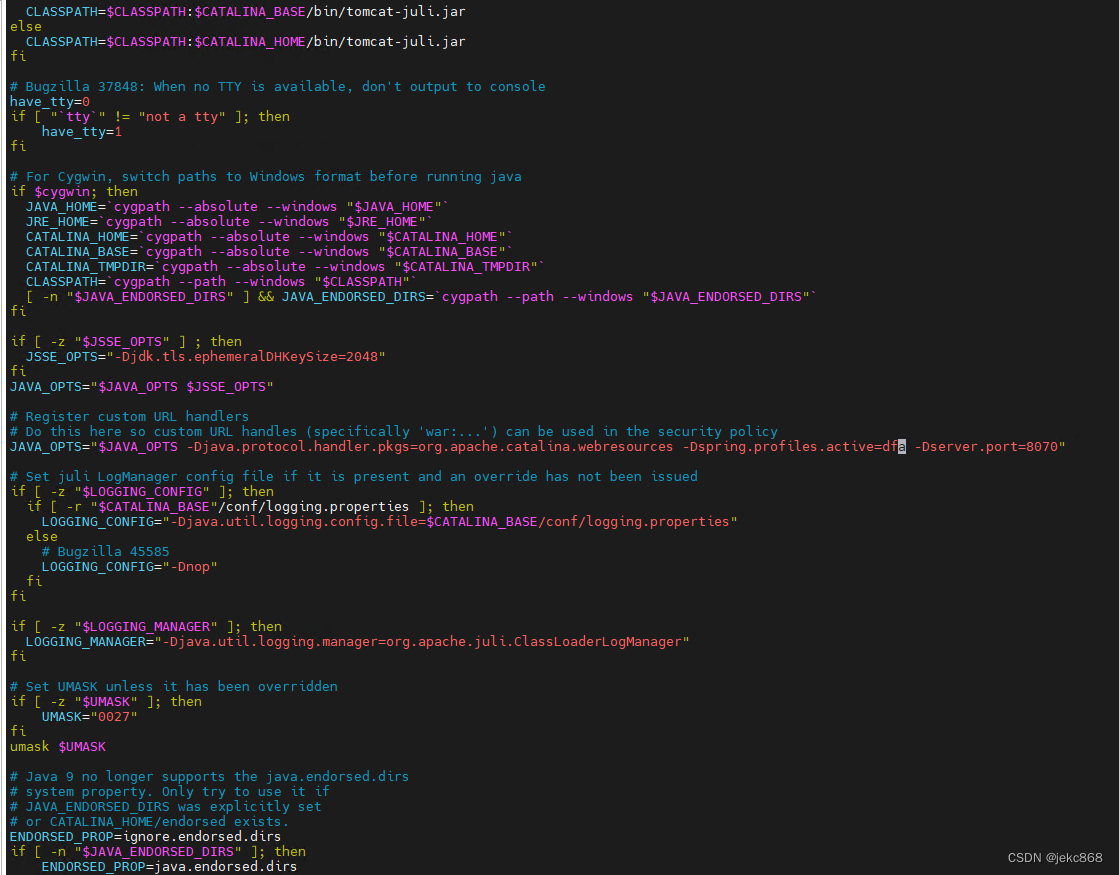This screenshot has width=1119, height=875.
Task: Click the 'if [ -z "$JSSE_OPTS" ]' line
Action: (x=126, y=342)
